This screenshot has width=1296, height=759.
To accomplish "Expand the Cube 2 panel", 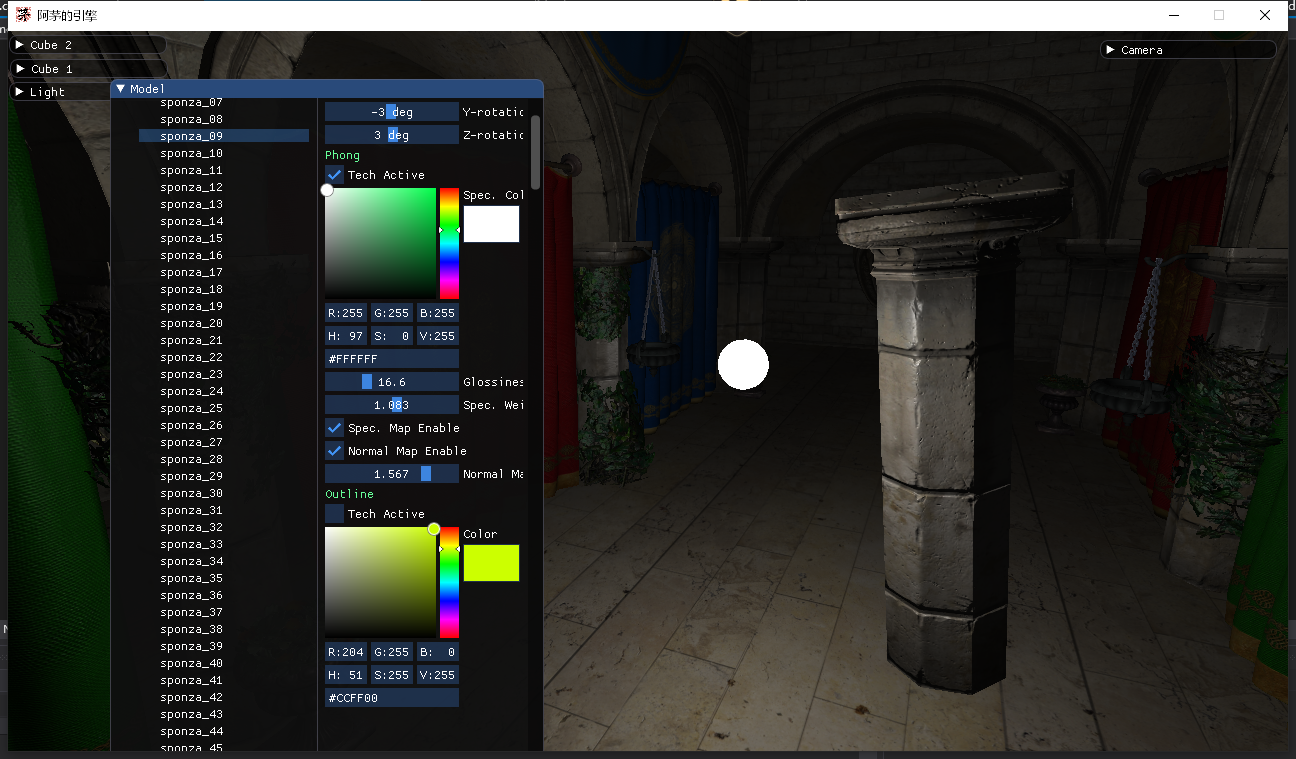I will (20, 45).
